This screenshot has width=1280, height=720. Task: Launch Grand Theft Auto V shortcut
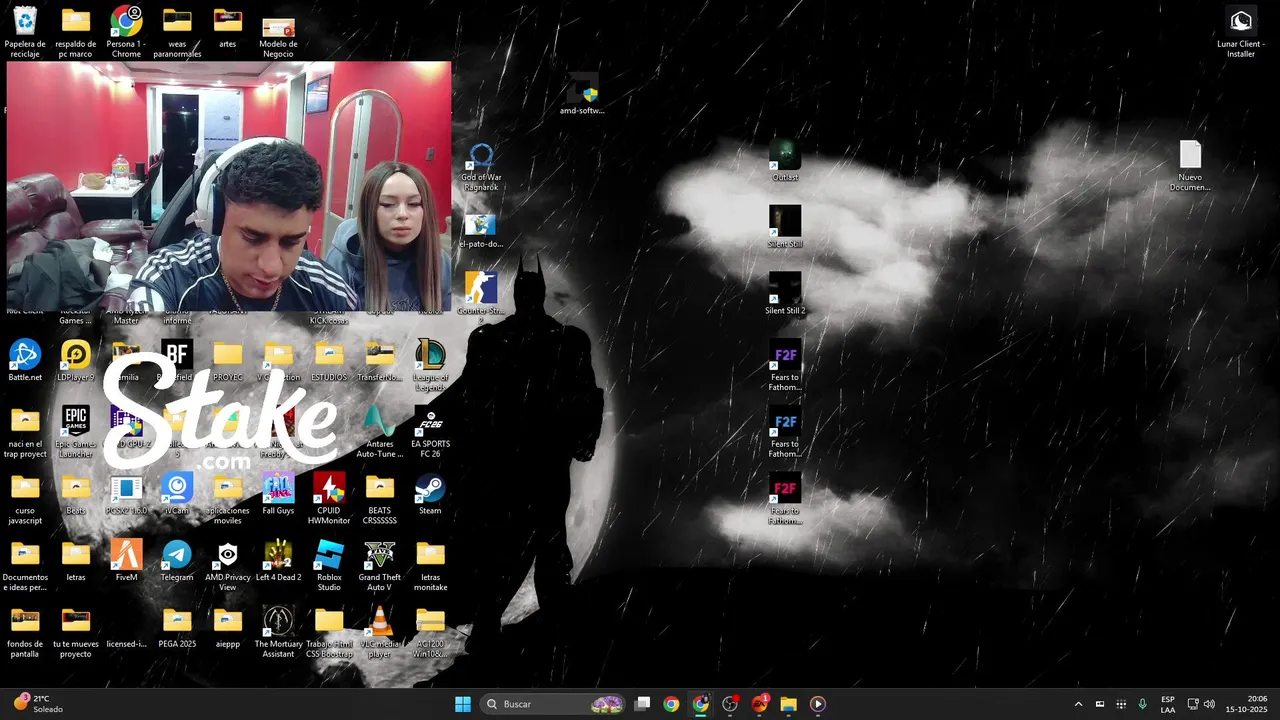coord(380,565)
